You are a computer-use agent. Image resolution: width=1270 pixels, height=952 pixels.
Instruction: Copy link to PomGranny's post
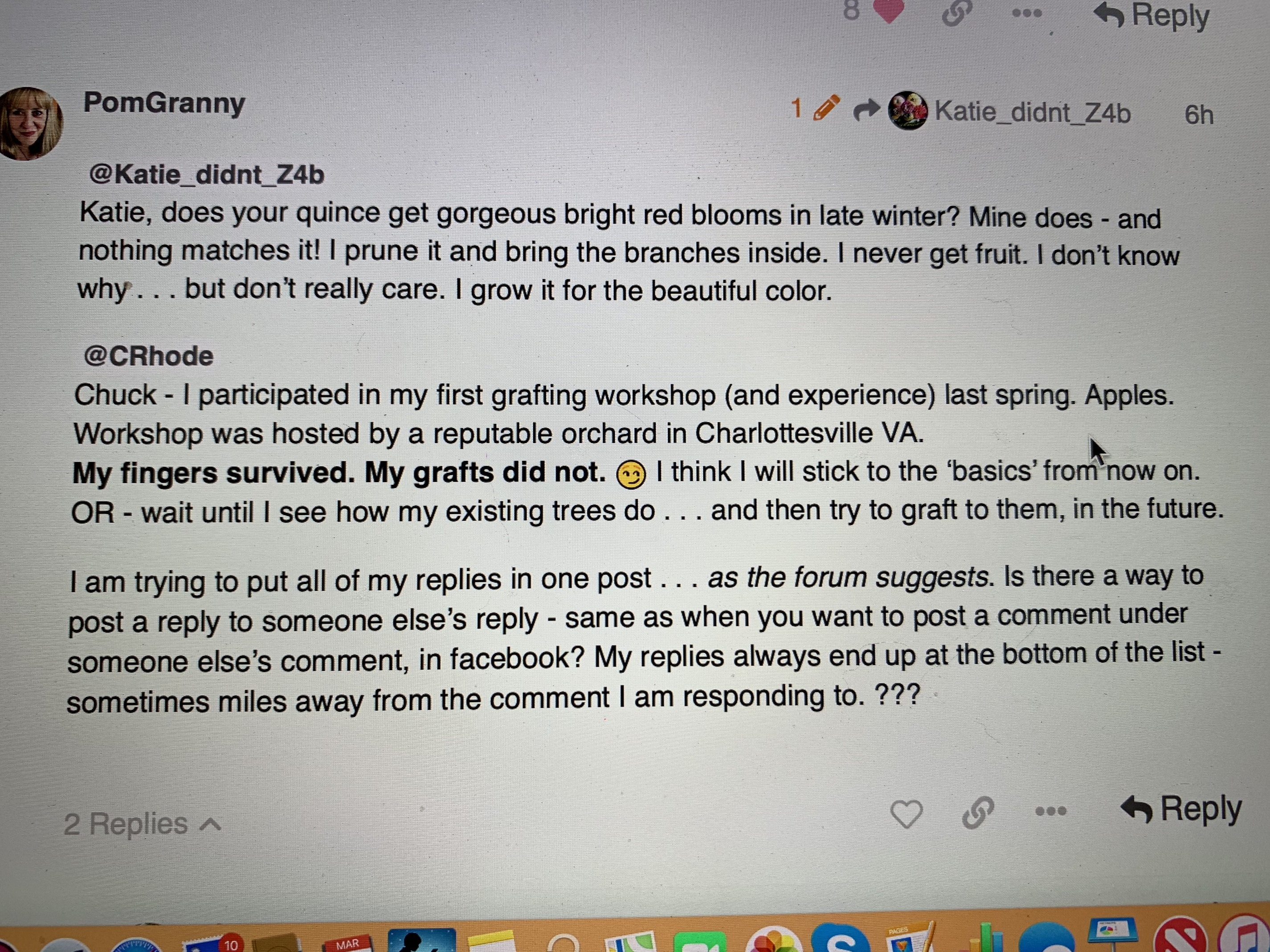click(x=978, y=813)
